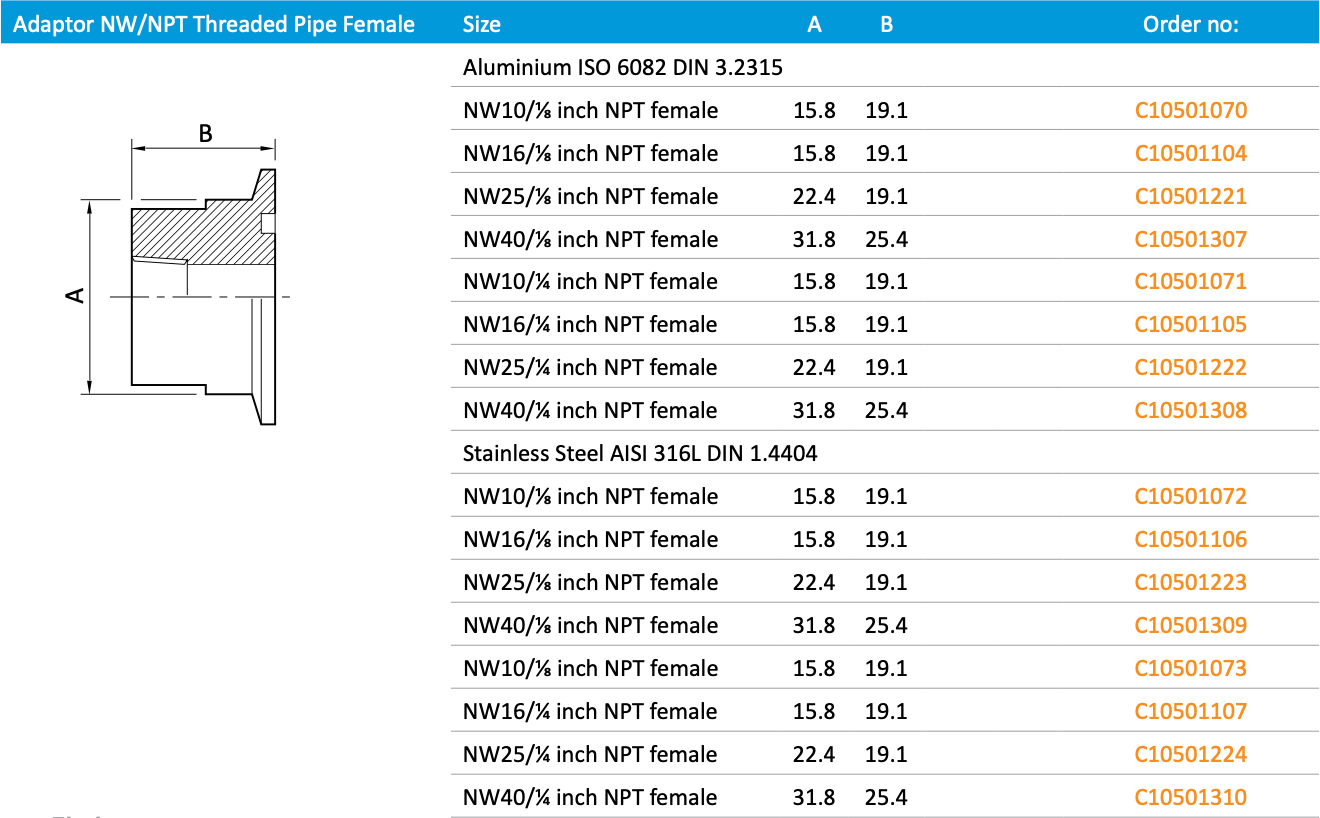Open order link C10501222
Screen dimensions: 1320x818
[x=1190, y=367]
